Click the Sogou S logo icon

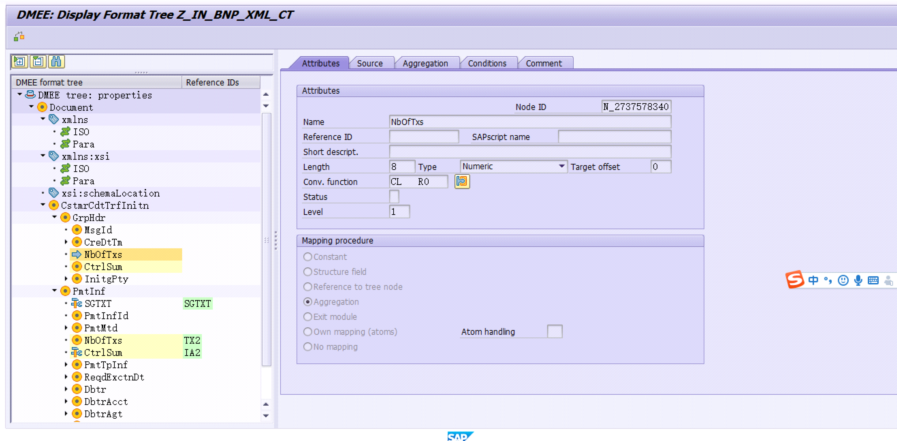coord(795,280)
